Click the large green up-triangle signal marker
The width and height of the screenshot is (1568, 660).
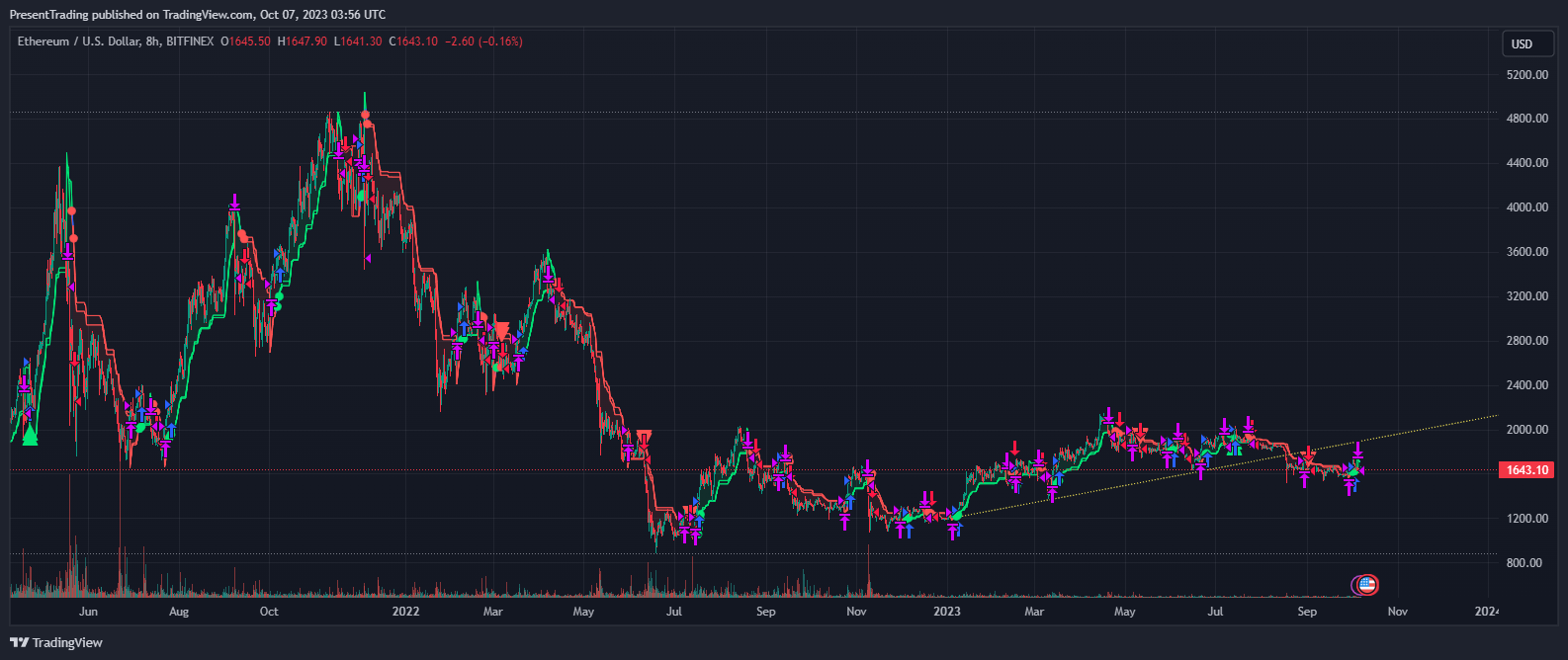30,435
